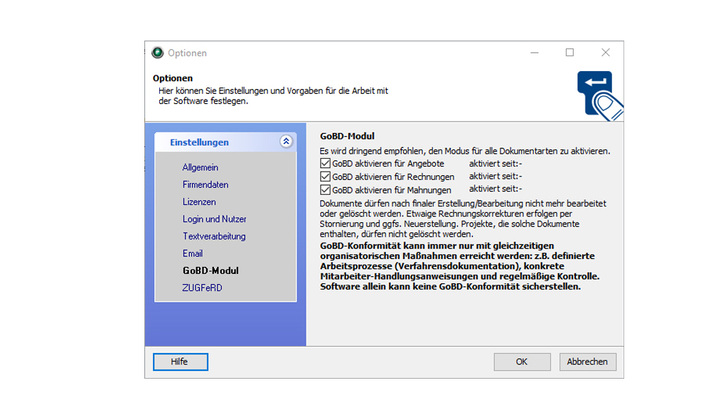Screen dimensions: 728x410
Task: Toggle GoBD aktivieren für Mahnungen checkbox
Action: coord(325,189)
